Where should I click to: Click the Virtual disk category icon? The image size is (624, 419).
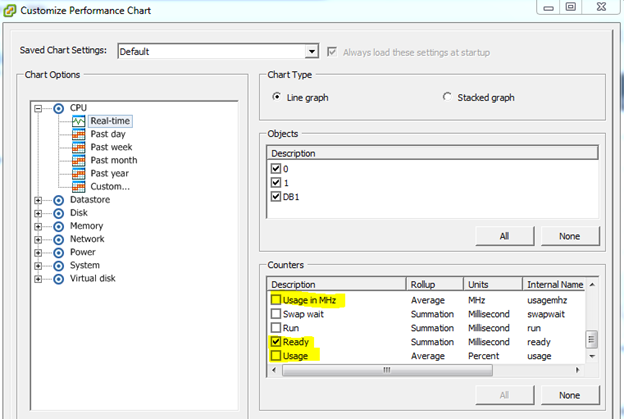58,278
